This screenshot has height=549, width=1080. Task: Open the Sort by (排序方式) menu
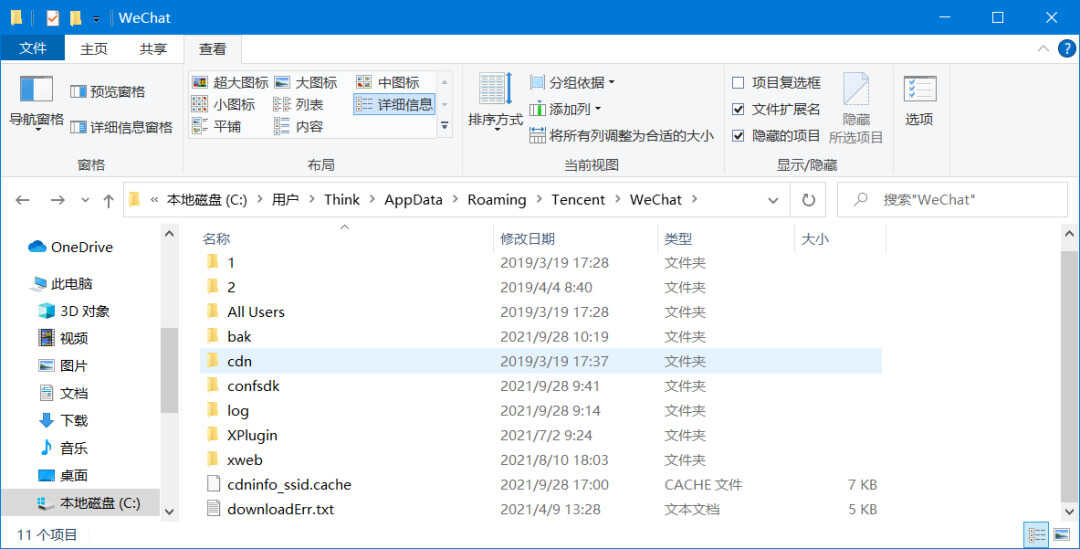[495, 101]
